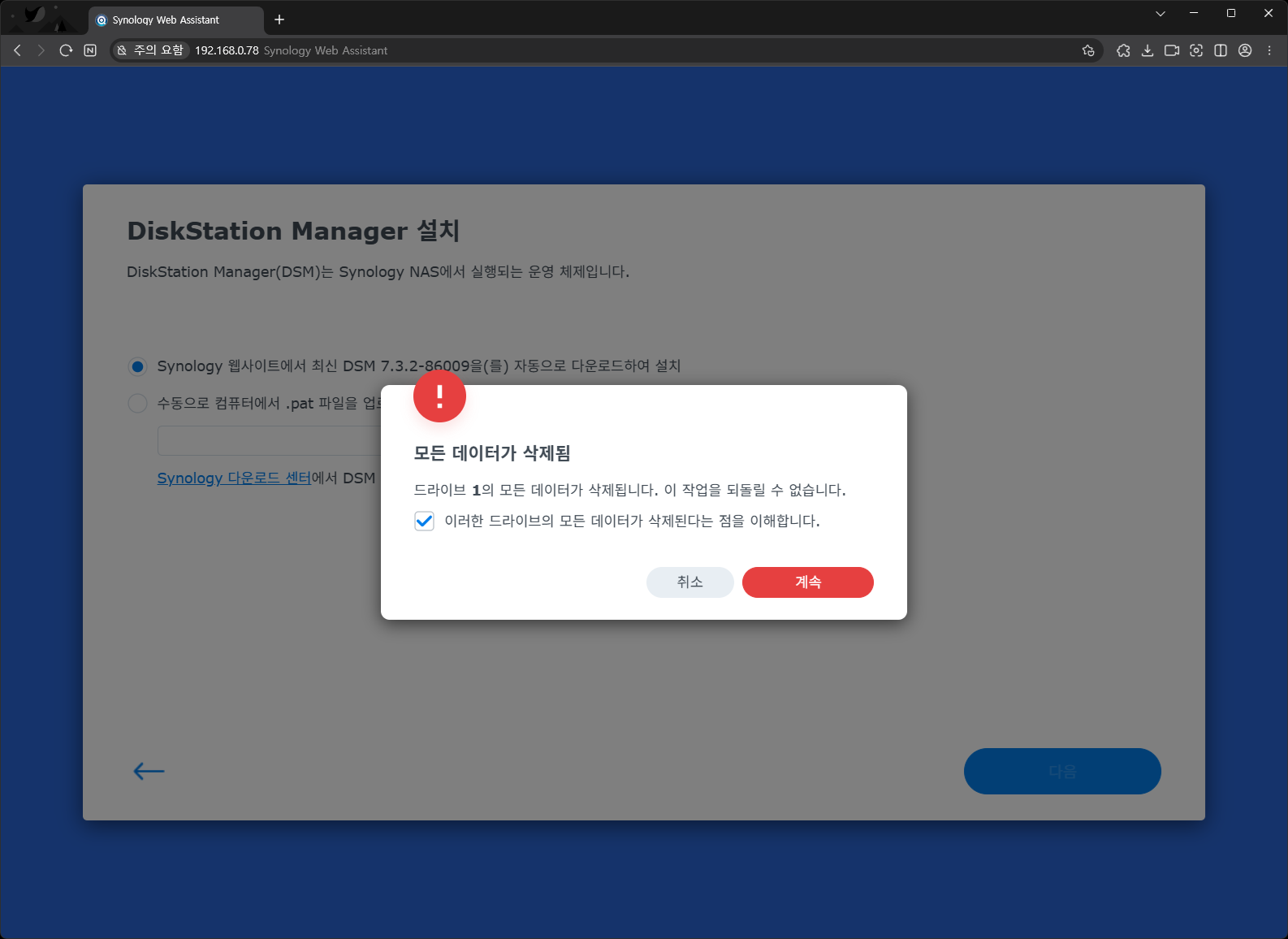
Task: Reload the page with the refresh icon
Action: coord(66,50)
